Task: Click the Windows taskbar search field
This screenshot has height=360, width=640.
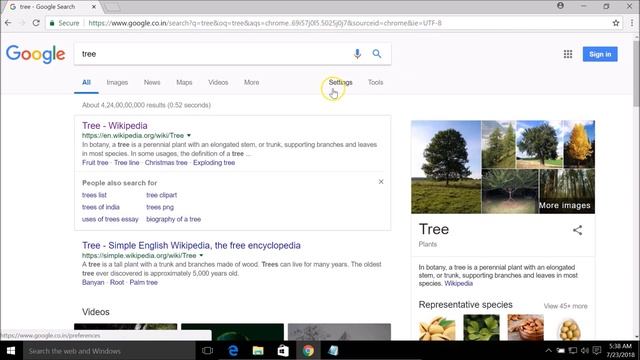Action: [109, 351]
